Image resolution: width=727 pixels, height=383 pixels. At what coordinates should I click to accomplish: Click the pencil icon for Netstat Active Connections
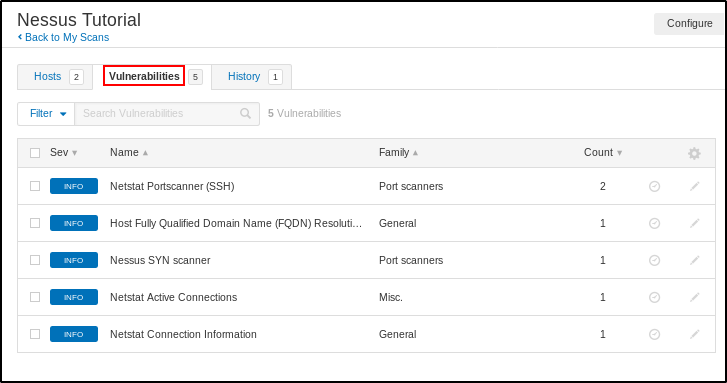point(694,297)
